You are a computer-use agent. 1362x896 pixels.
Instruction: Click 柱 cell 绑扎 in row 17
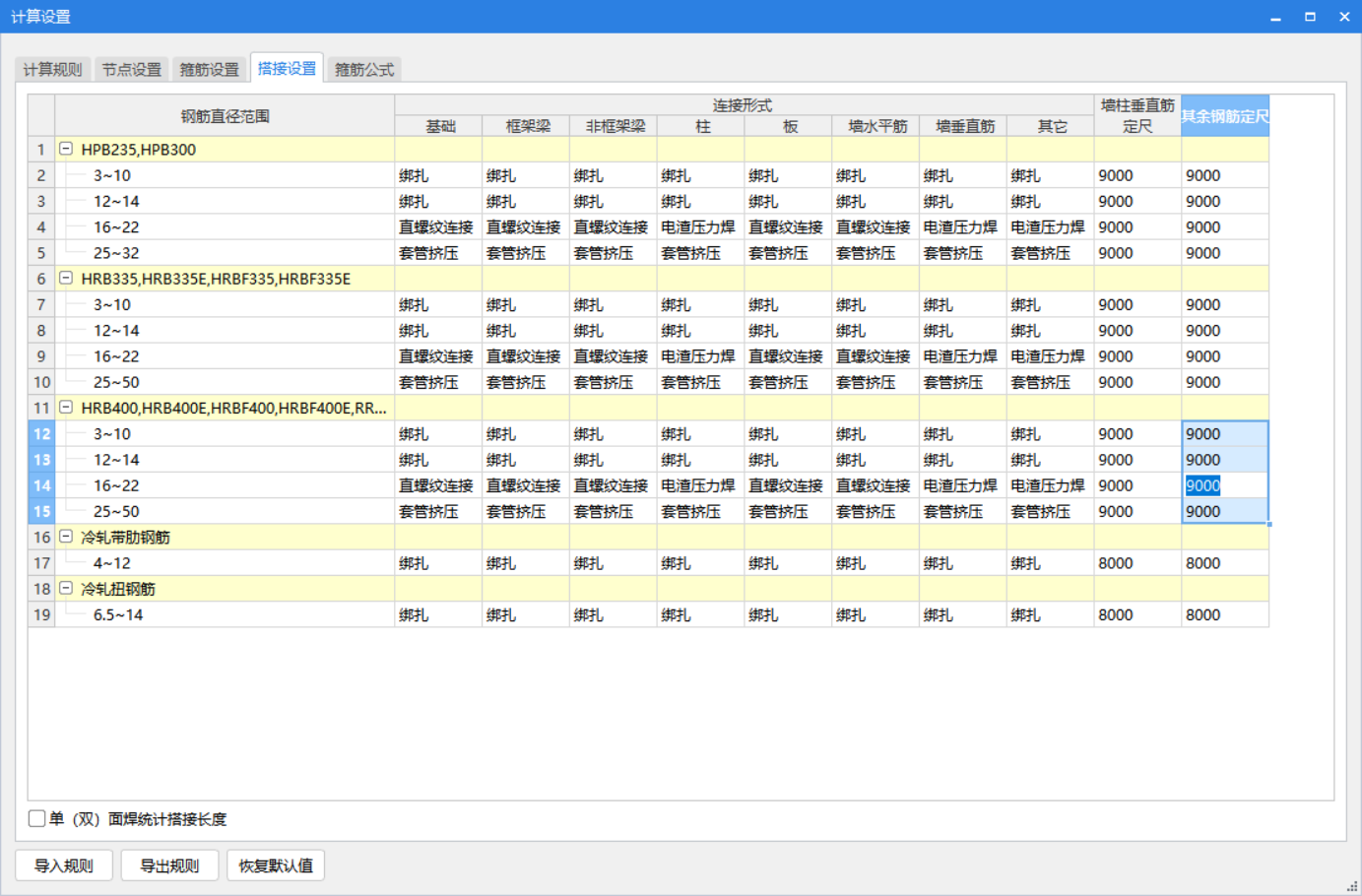pyautogui.click(x=700, y=563)
